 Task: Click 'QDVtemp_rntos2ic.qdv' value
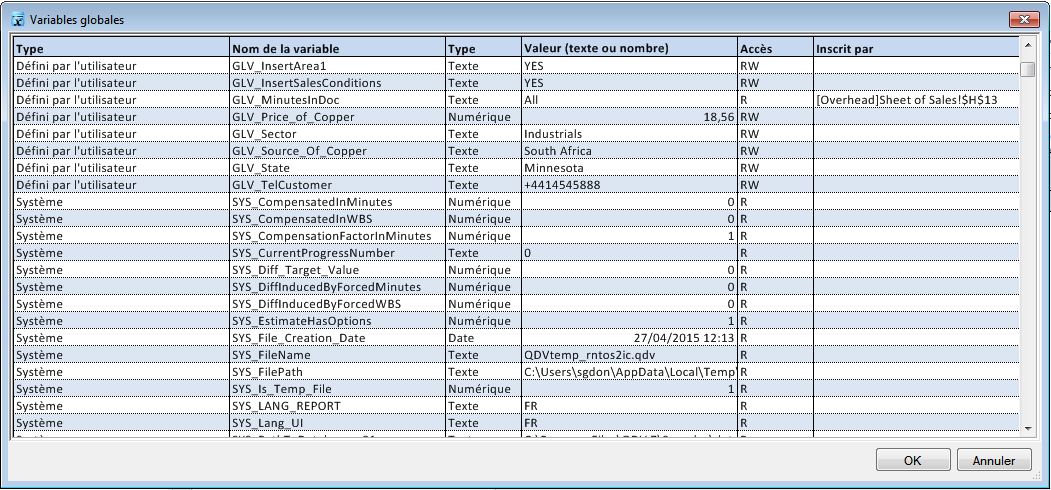click(x=629, y=355)
